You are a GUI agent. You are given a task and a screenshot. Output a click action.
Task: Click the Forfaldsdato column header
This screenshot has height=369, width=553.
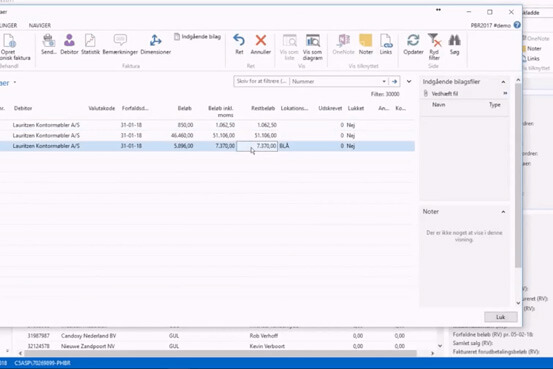[135, 108]
